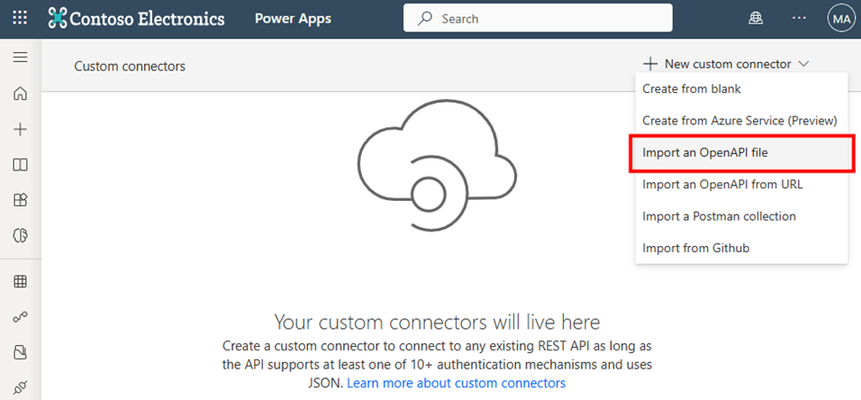Image resolution: width=861 pixels, height=400 pixels.
Task: Select Import an OpenAPI file
Action: (741, 153)
